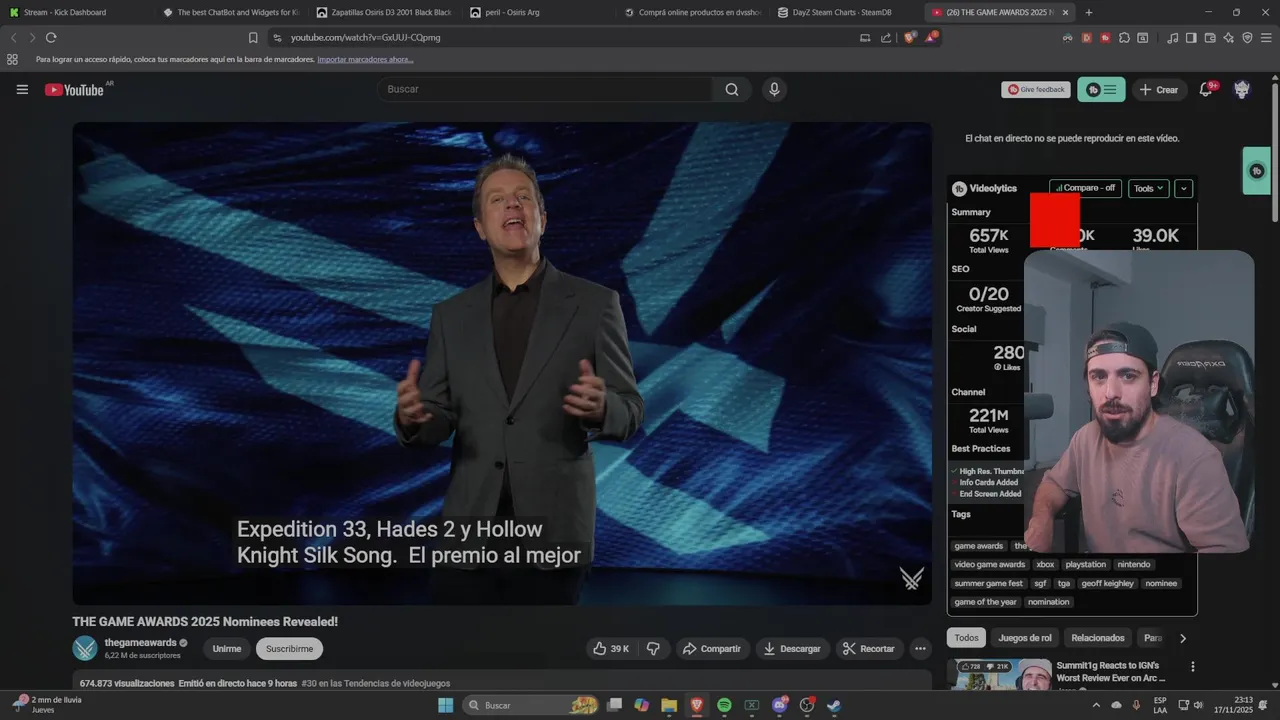Open browser main hamburger menu
Viewport: 1280px width, 720px height.
click(1266, 37)
